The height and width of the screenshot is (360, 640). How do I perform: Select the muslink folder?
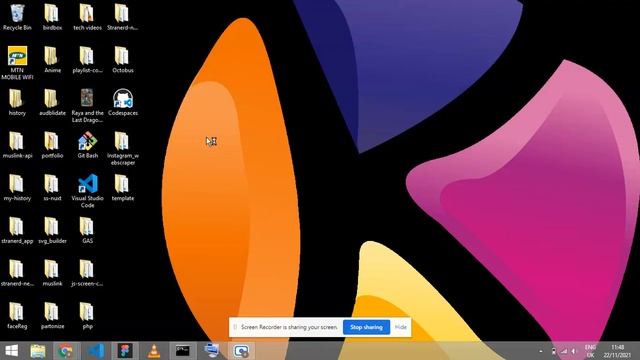[x=52, y=273]
